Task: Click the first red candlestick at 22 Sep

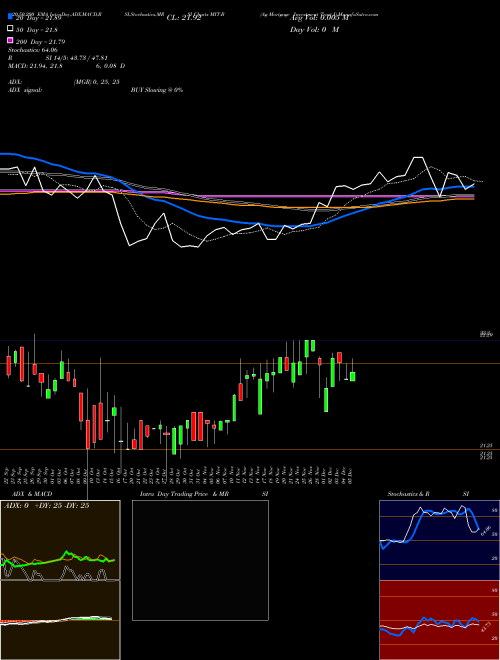Action: tap(8, 365)
